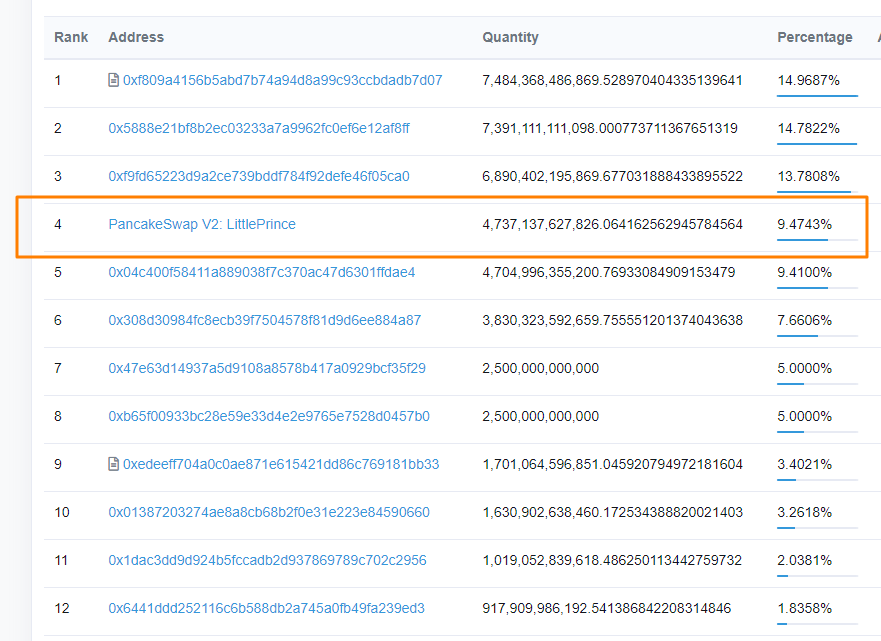Open address 0xedeeff704a0c0ae871e615421dd86c769181bb33
Screen dimensions: 881x641
[x=281, y=464]
